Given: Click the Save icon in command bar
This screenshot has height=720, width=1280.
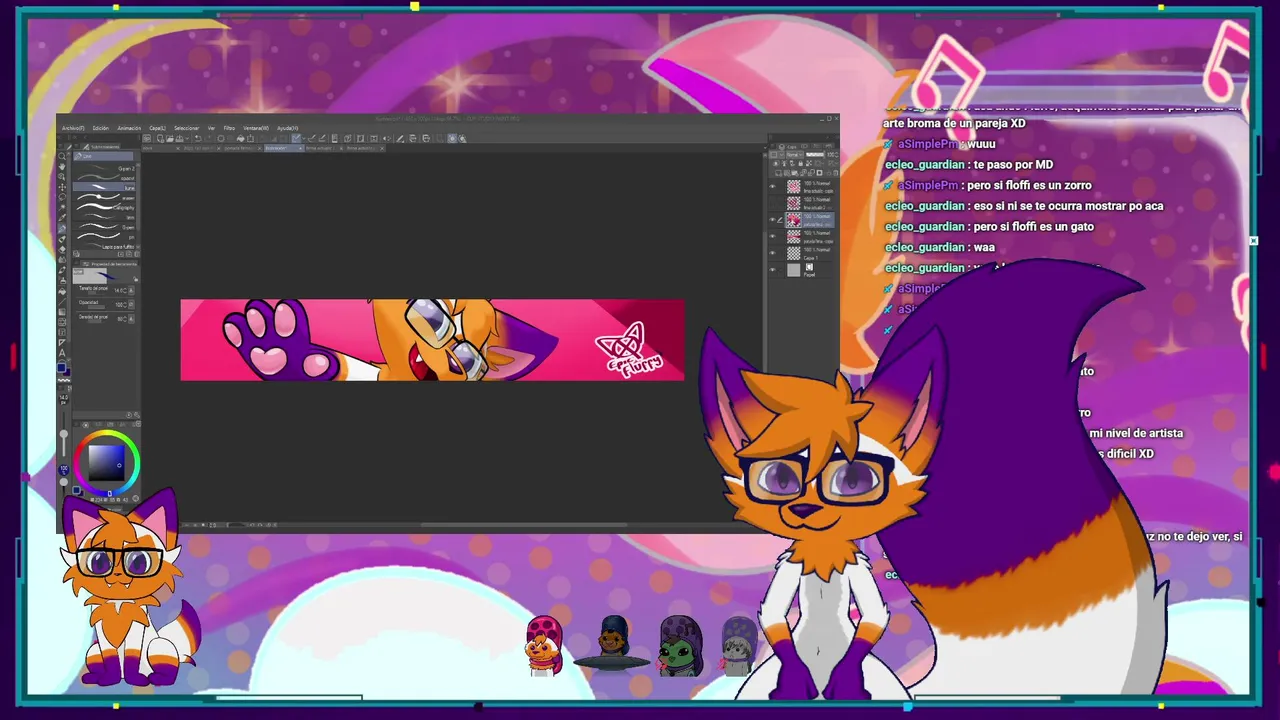Looking at the screenshot, I should tap(180, 138).
